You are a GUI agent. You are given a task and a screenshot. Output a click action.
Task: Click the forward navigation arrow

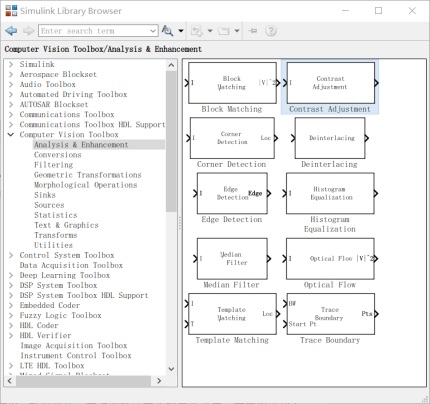(x=29, y=31)
